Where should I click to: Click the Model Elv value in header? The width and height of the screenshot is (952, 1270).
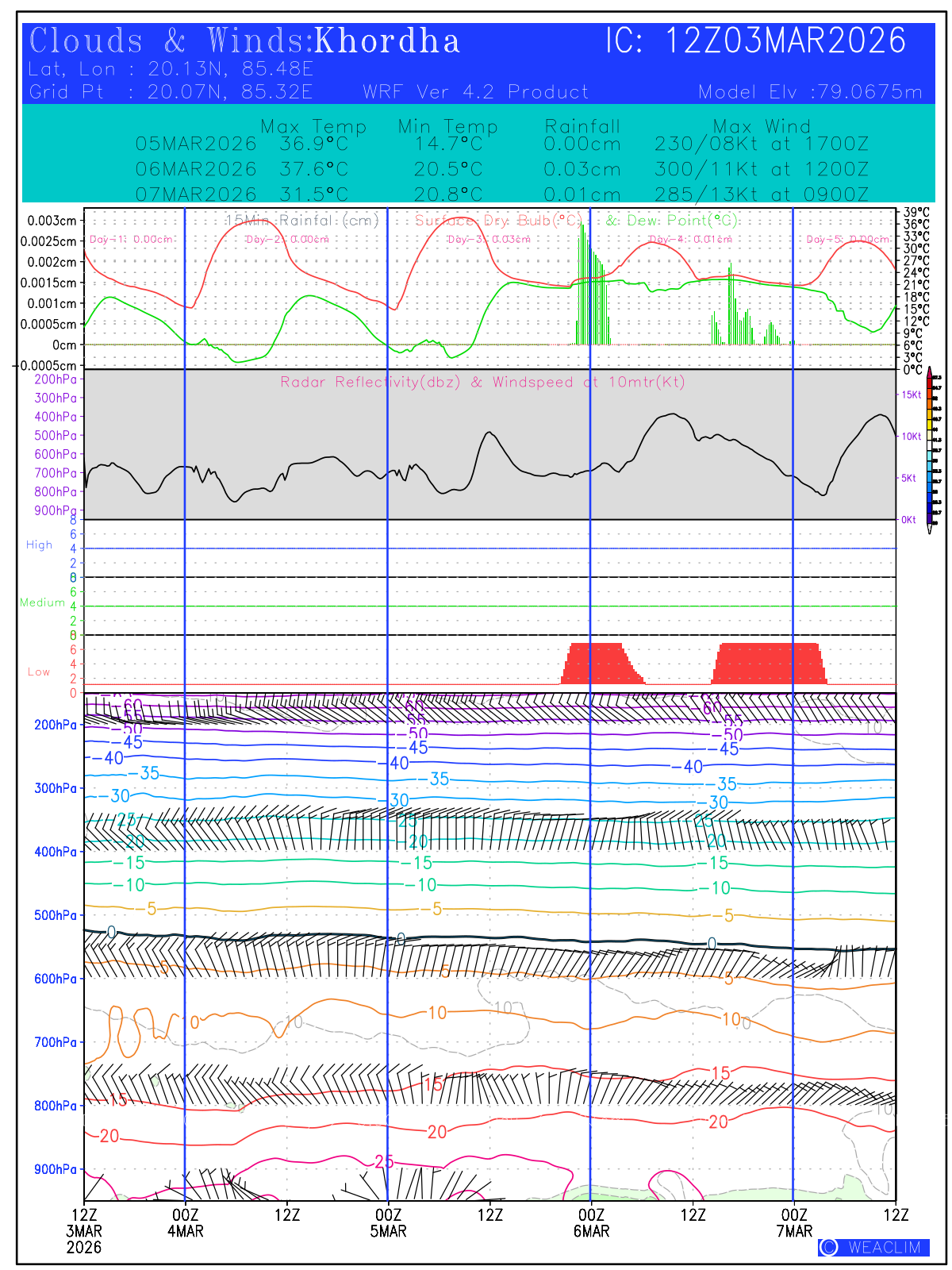810,92
